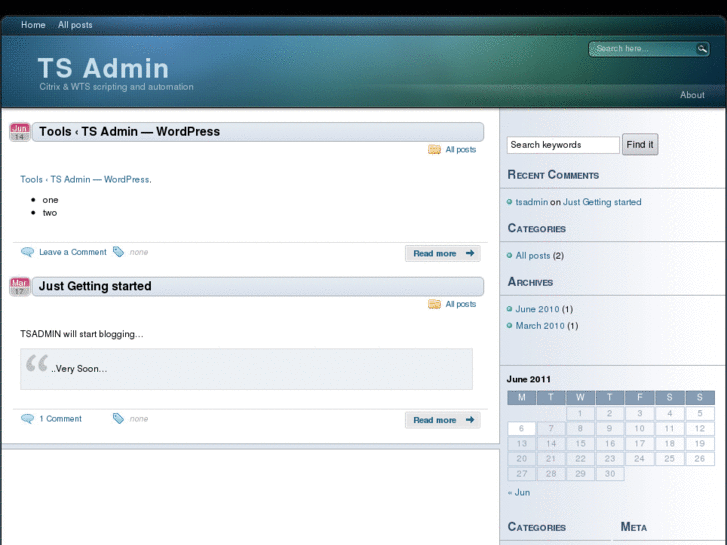
Task: Go to previous month « Jun in calendar
Action: click(519, 493)
